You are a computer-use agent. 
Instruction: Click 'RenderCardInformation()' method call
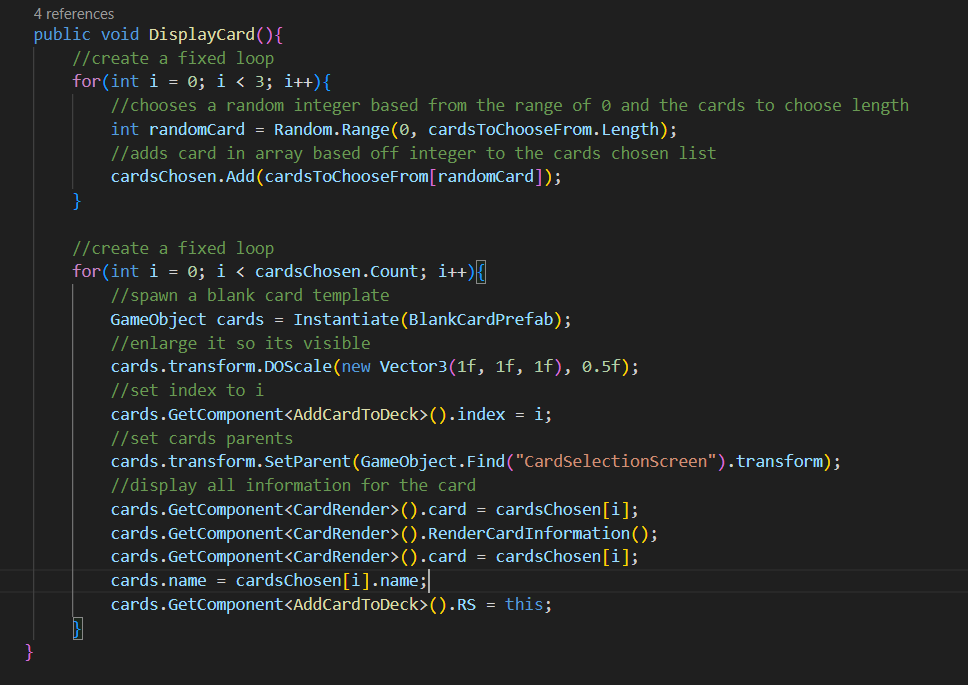(x=538, y=534)
